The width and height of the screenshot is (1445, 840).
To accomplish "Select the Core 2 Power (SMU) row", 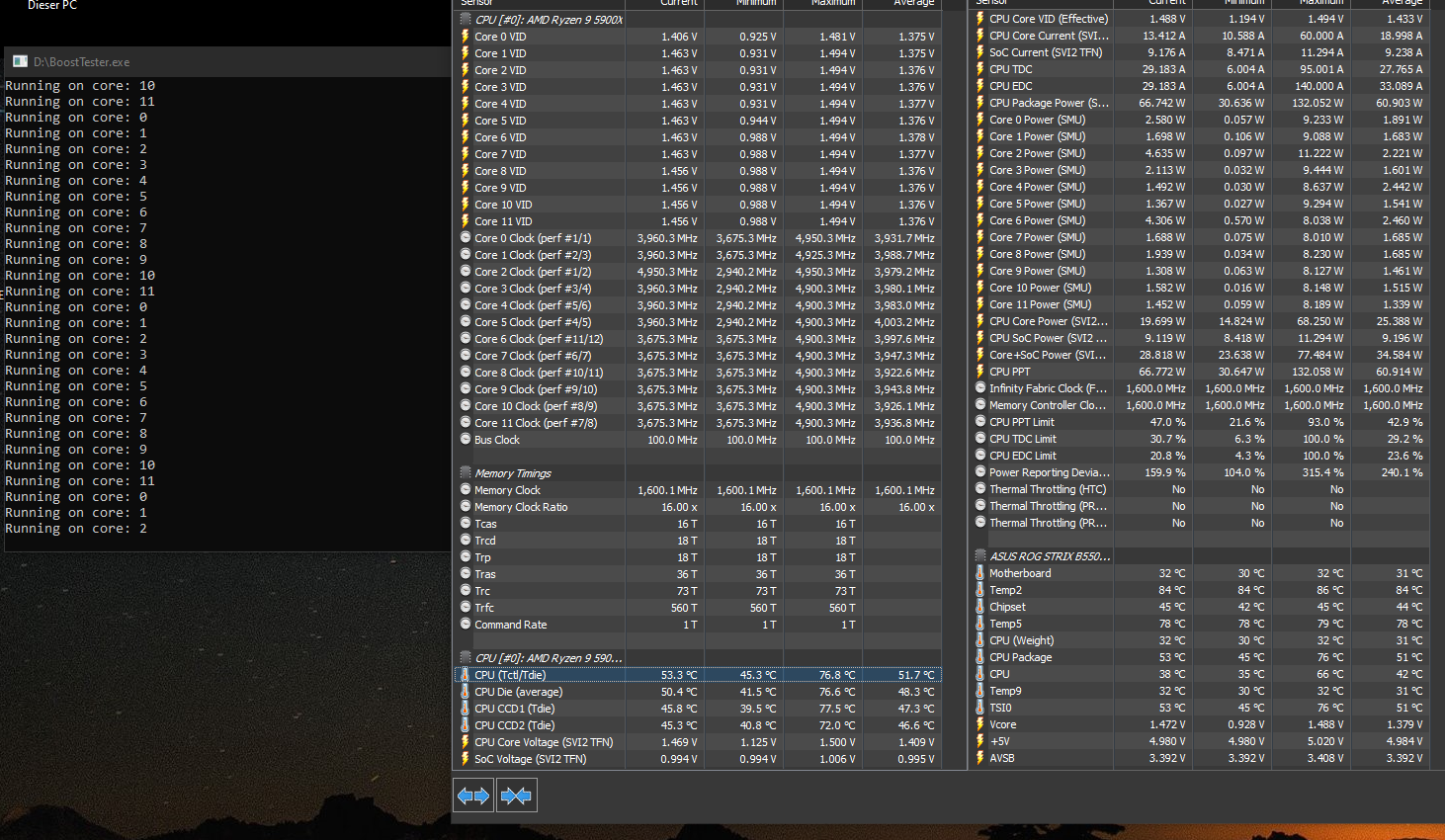I will point(1200,153).
